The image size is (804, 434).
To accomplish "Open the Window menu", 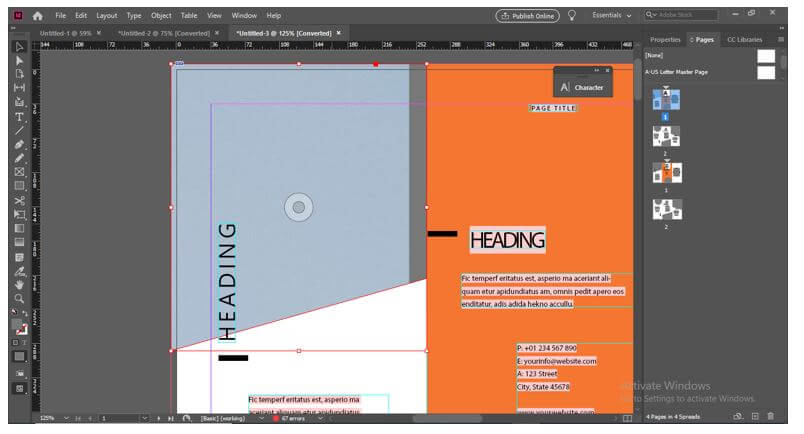I will click(244, 16).
